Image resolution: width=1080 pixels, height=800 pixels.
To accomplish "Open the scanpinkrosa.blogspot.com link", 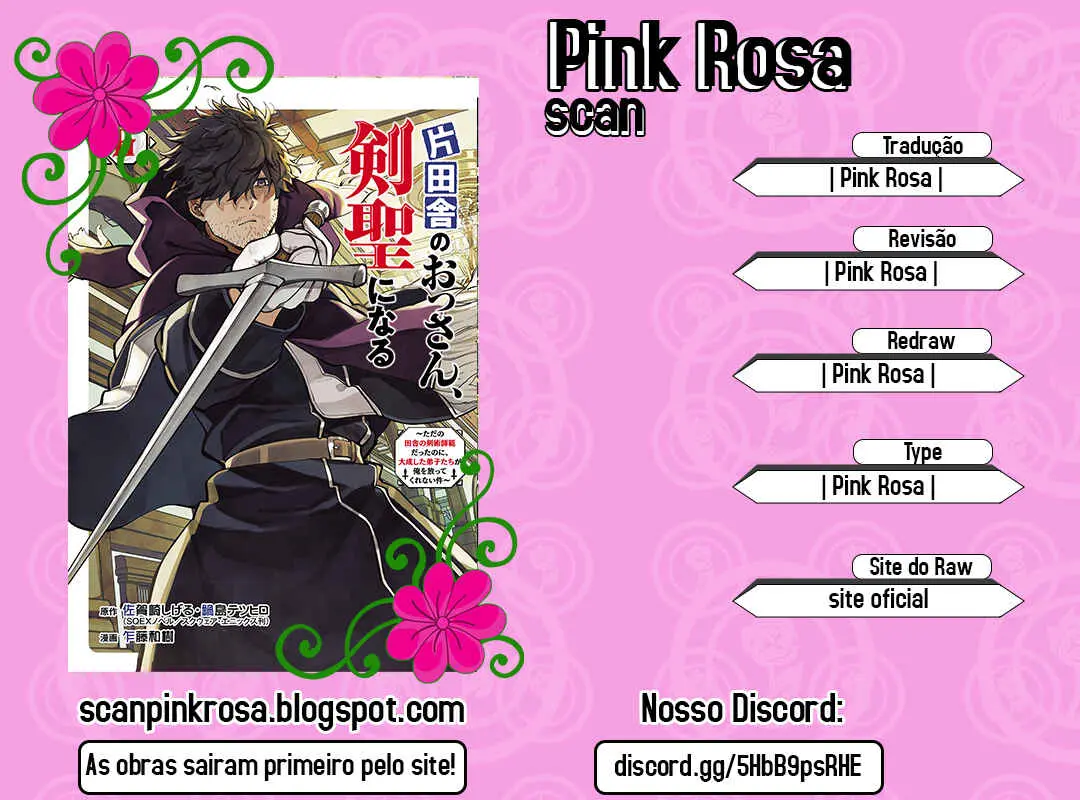I will (272, 710).
